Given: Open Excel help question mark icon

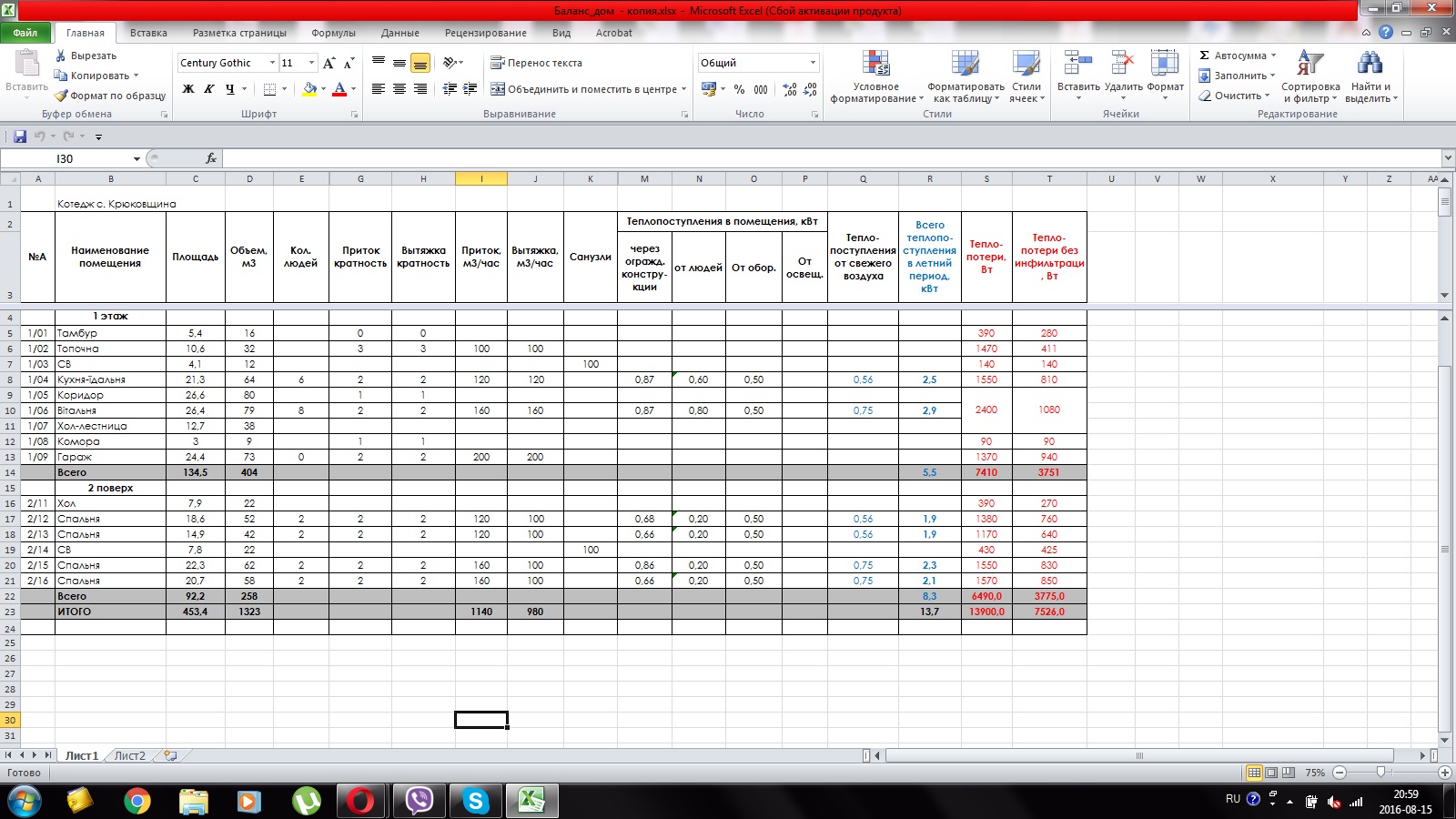Looking at the screenshot, I should click(1386, 33).
